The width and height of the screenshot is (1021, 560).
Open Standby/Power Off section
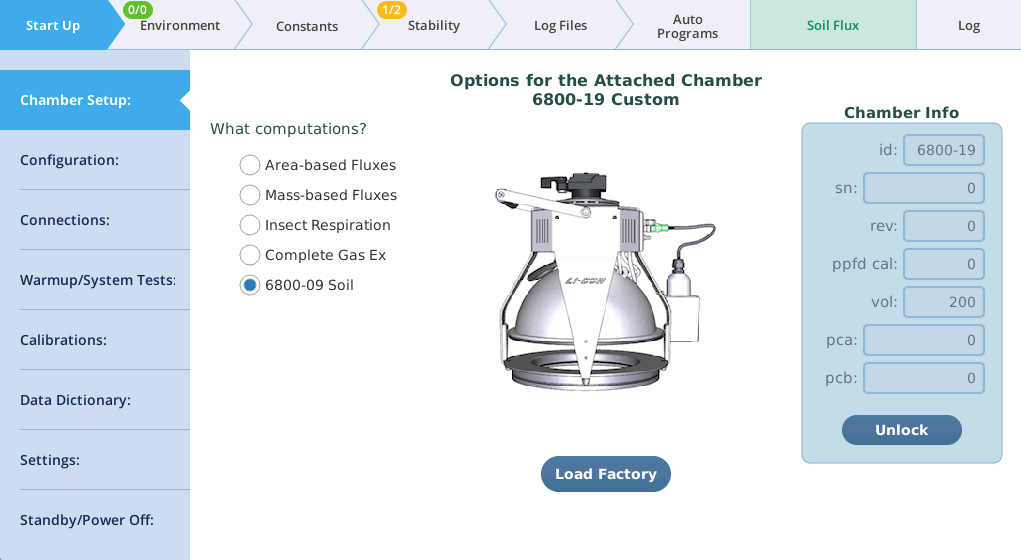[x=95, y=520]
